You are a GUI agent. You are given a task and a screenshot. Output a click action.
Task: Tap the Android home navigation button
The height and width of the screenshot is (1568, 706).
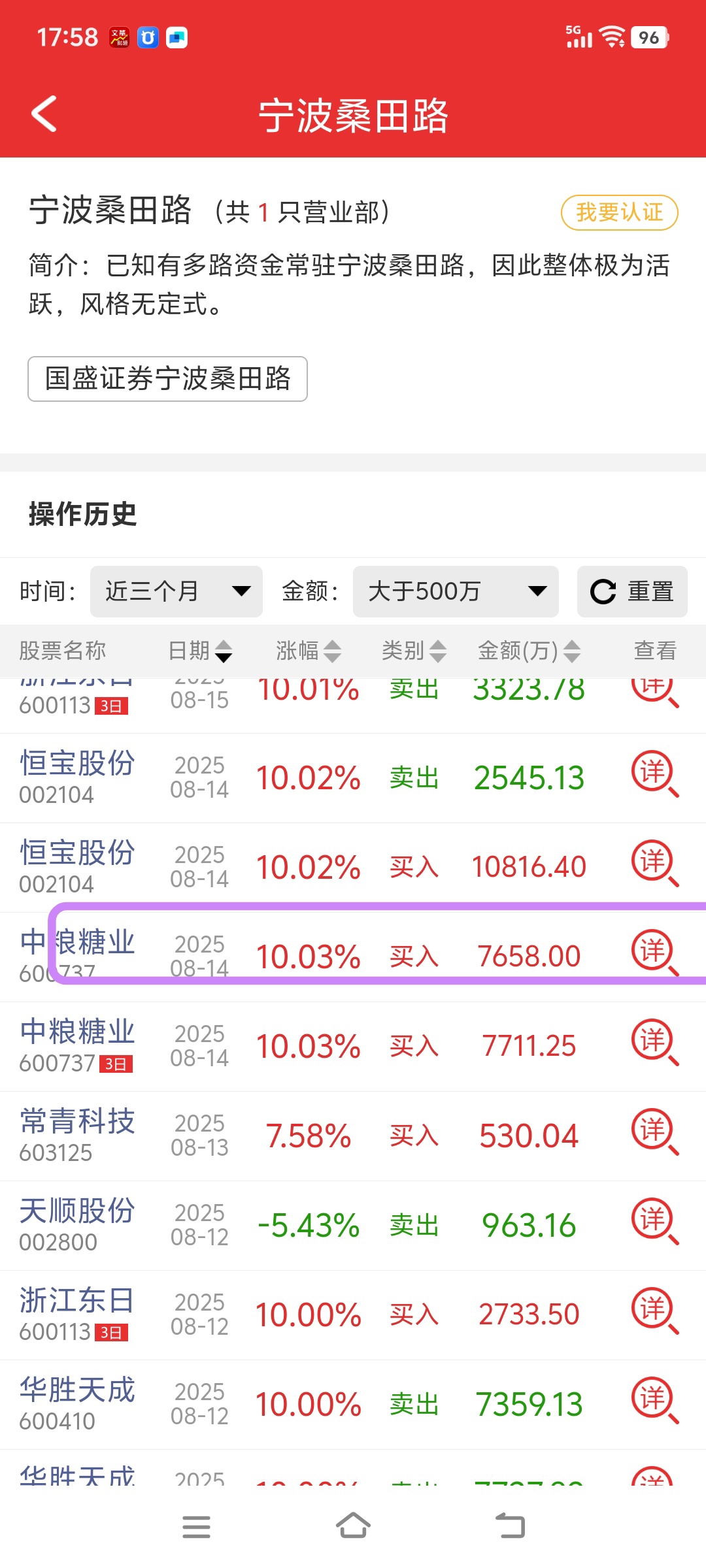click(x=353, y=1526)
